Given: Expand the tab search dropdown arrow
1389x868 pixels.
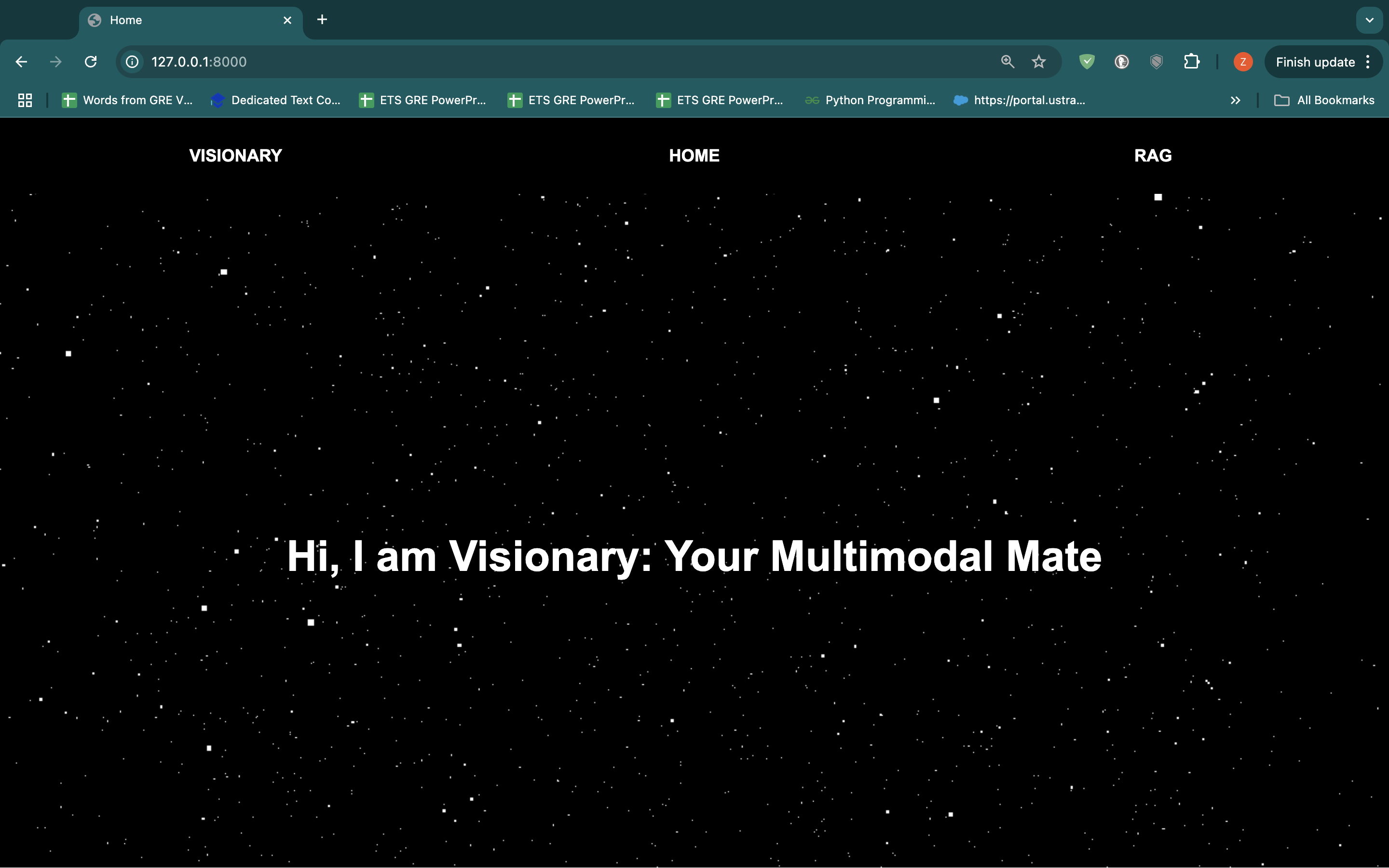Looking at the screenshot, I should tap(1370, 20).
